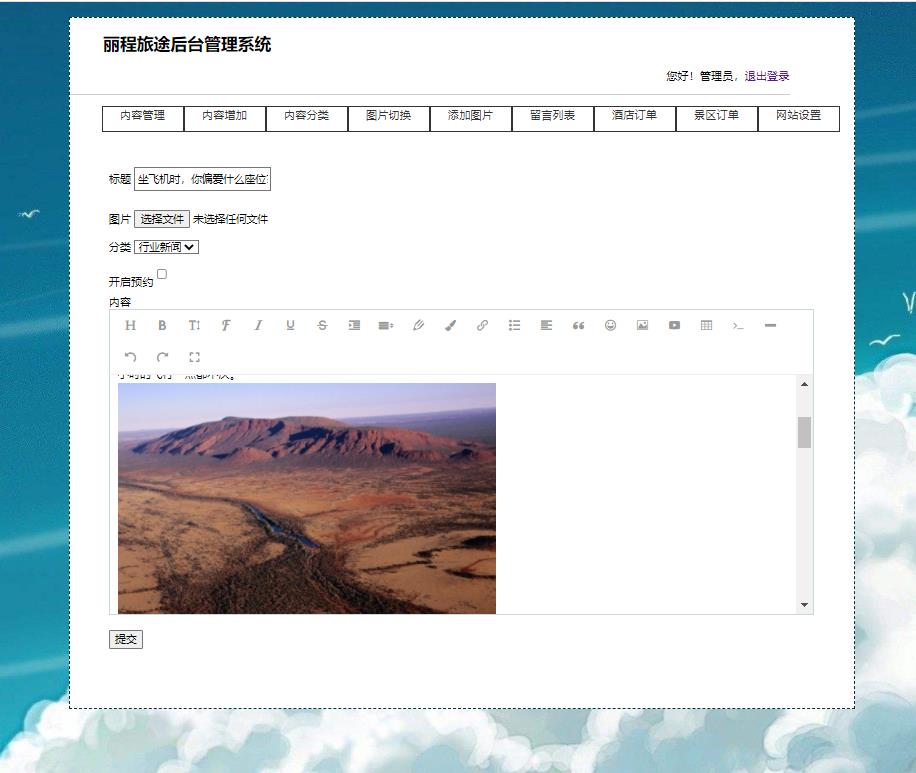The width and height of the screenshot is (916, 773).
Task: Click the editor scrollbar down arrow
Action: point(804,605)
